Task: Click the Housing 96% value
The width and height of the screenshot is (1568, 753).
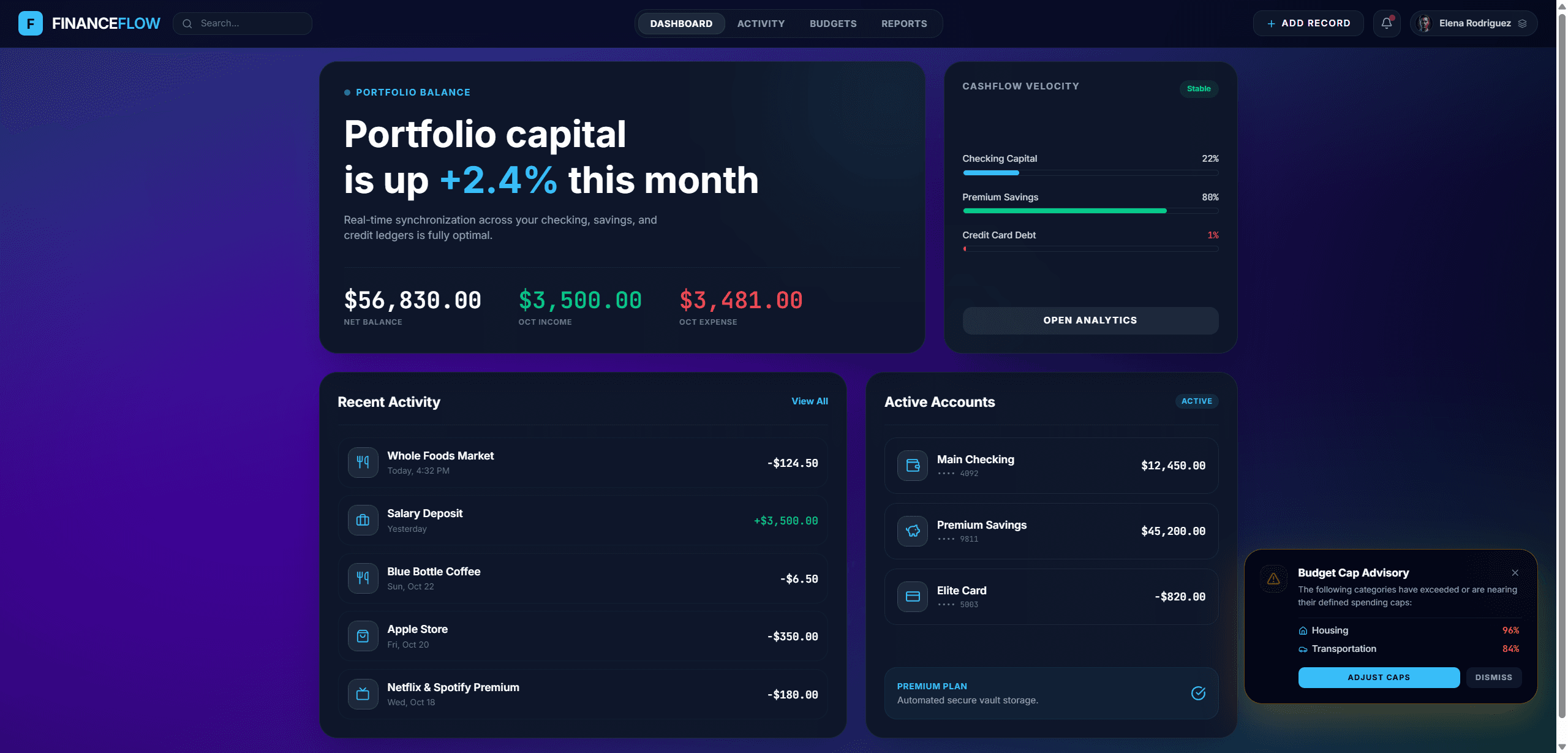Action: 1510,630
